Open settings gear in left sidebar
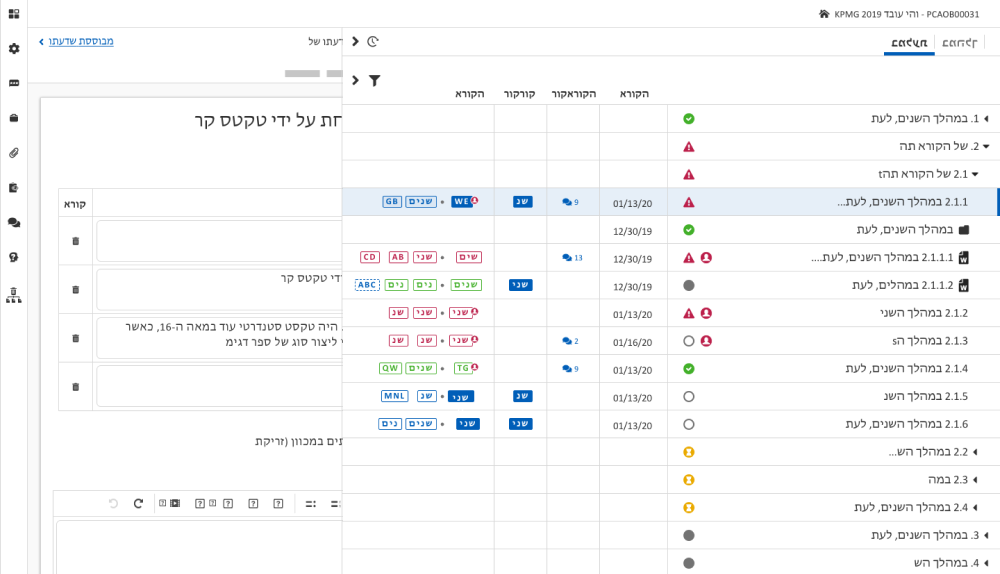1000x574 pixels. 14,48
